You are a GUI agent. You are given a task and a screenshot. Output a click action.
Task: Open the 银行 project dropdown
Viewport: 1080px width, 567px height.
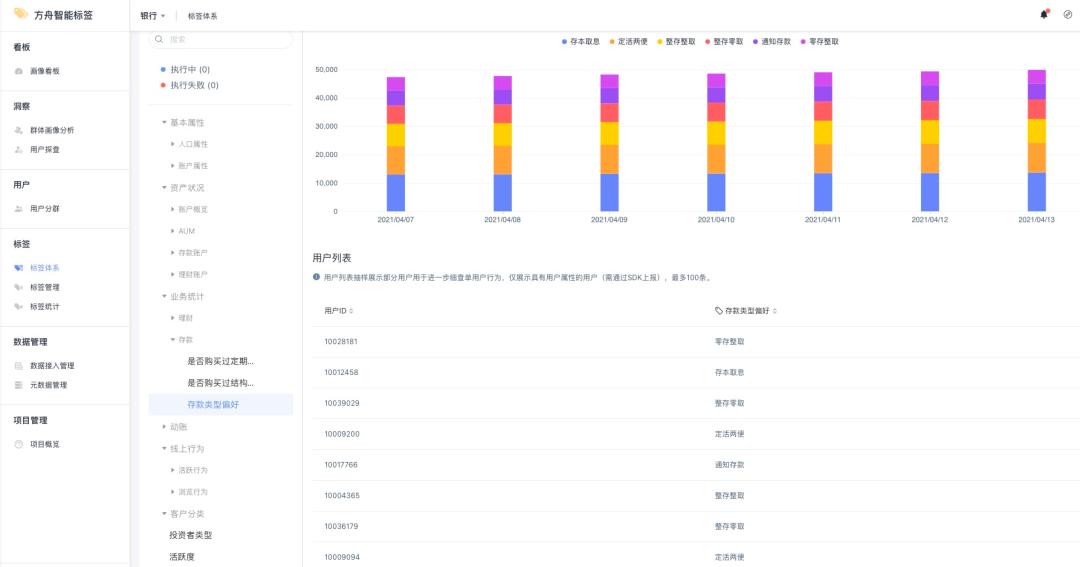[152, 16]
